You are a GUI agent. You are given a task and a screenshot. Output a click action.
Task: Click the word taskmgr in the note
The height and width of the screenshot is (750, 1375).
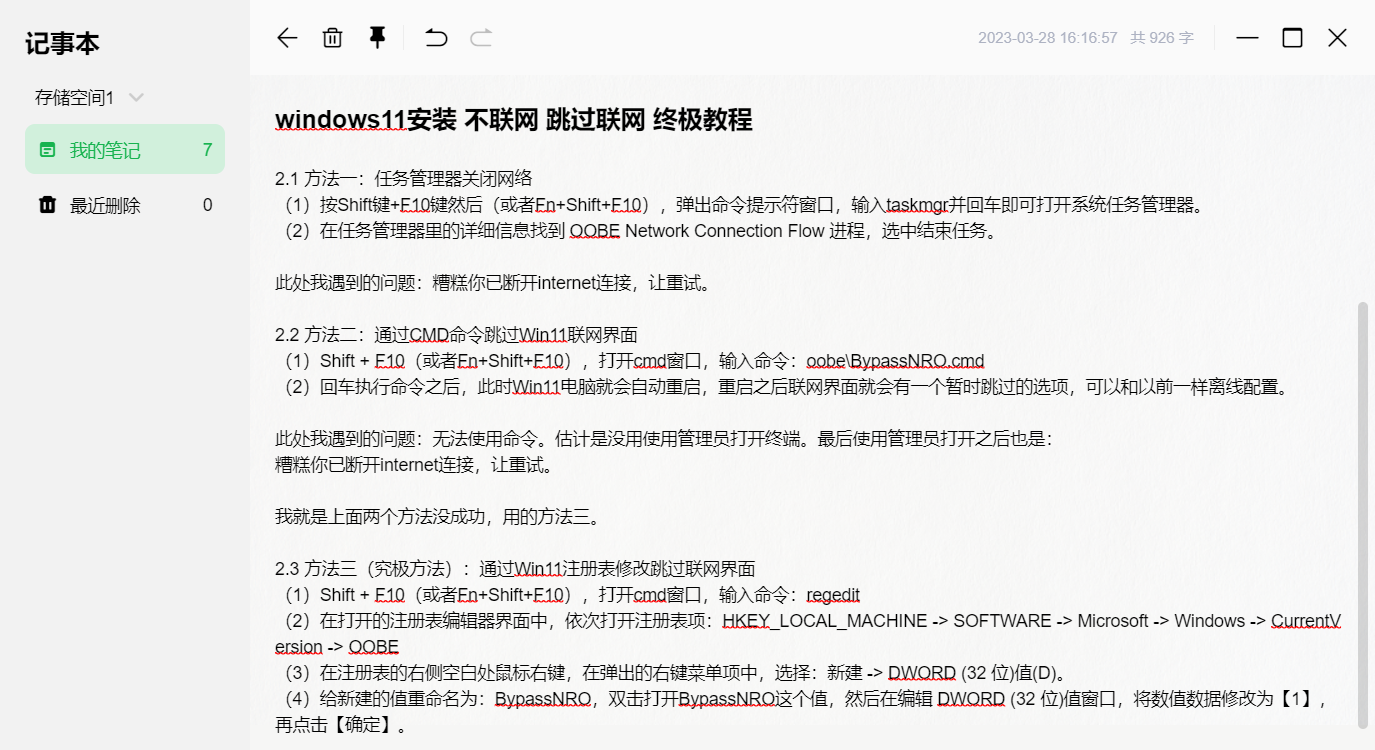(918, 205)
